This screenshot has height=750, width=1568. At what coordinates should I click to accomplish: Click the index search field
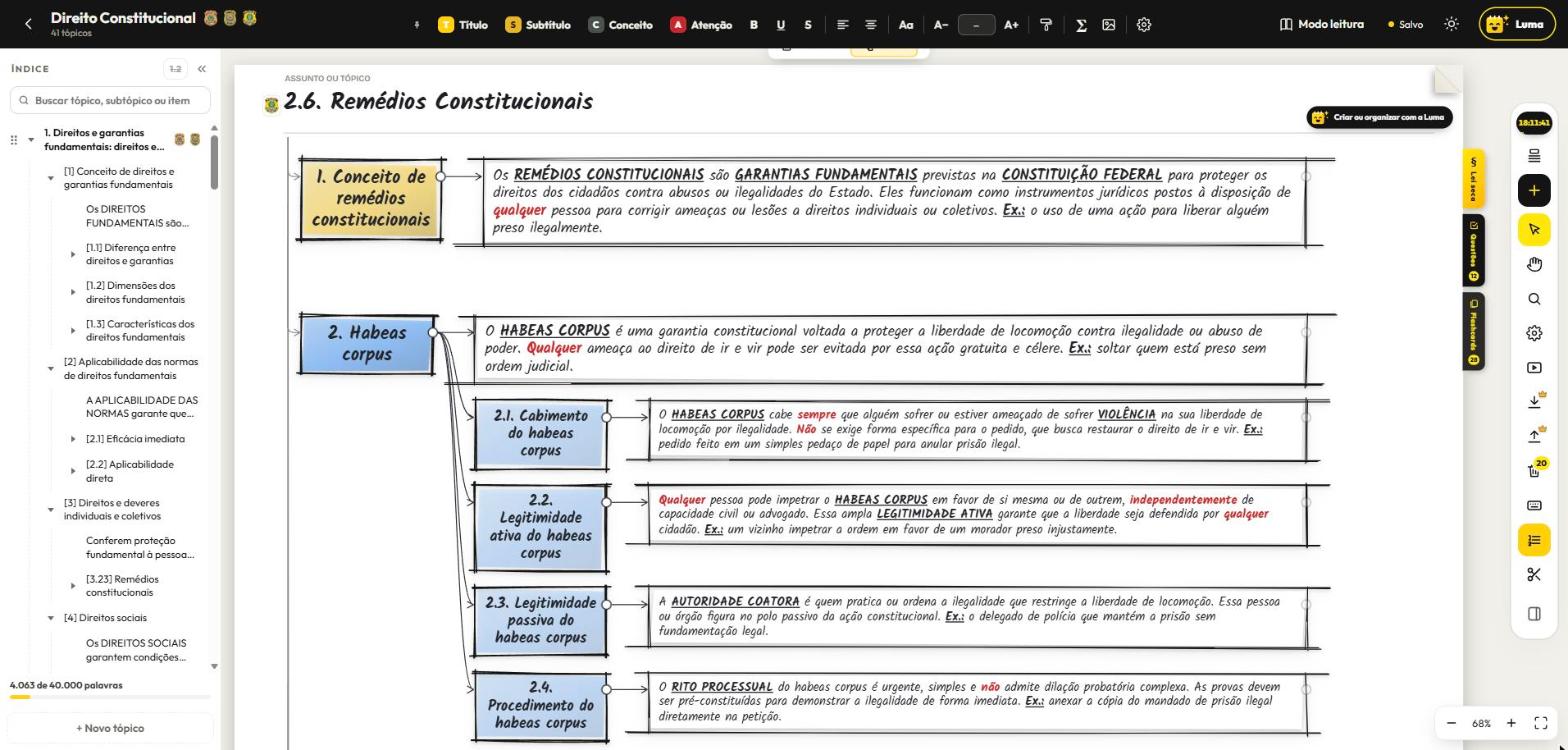110,100
